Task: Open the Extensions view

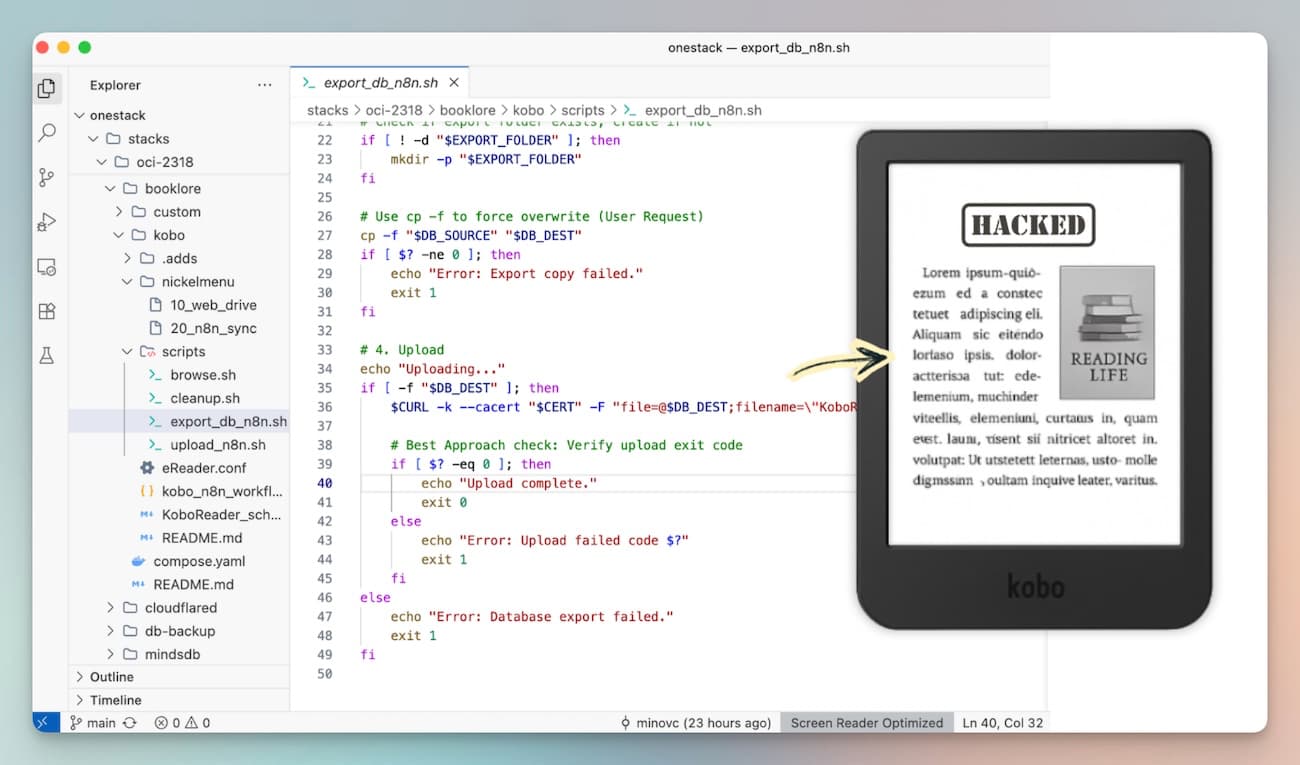Action: coord(47,311)
